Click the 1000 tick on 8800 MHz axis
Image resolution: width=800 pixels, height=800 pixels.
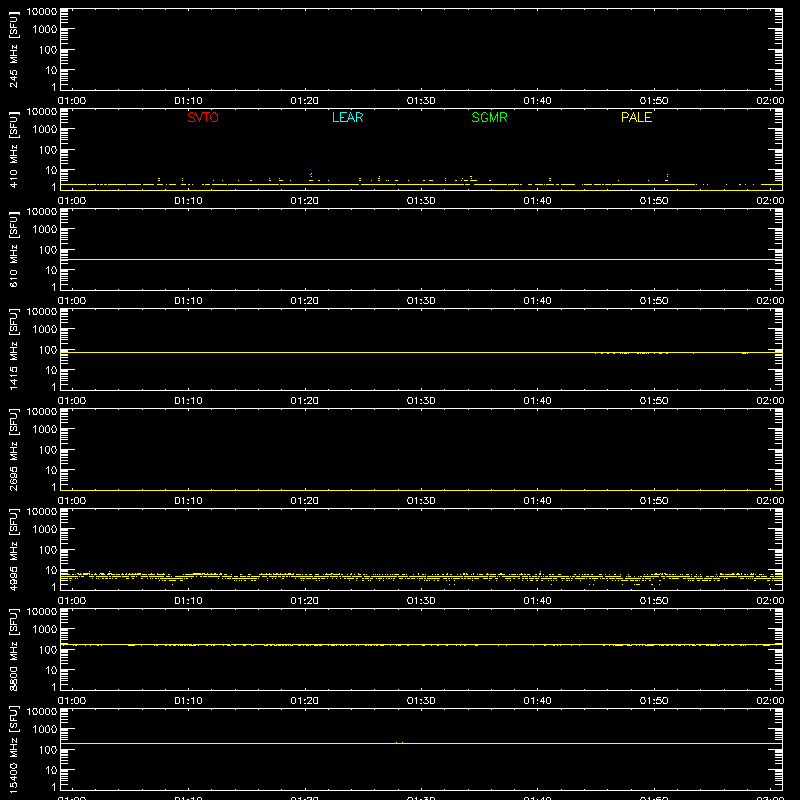[x=45, y=630]
